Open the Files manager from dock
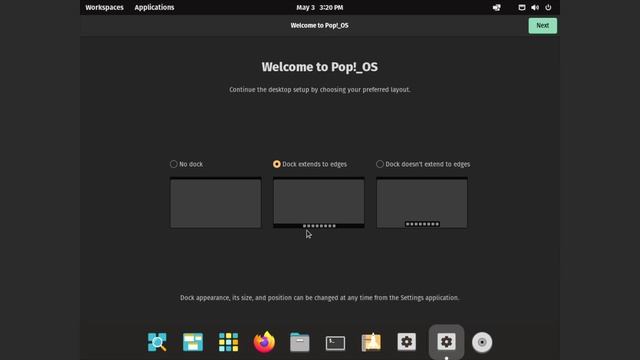The height and width of the screenshot is (360, 640). (300, 342)
